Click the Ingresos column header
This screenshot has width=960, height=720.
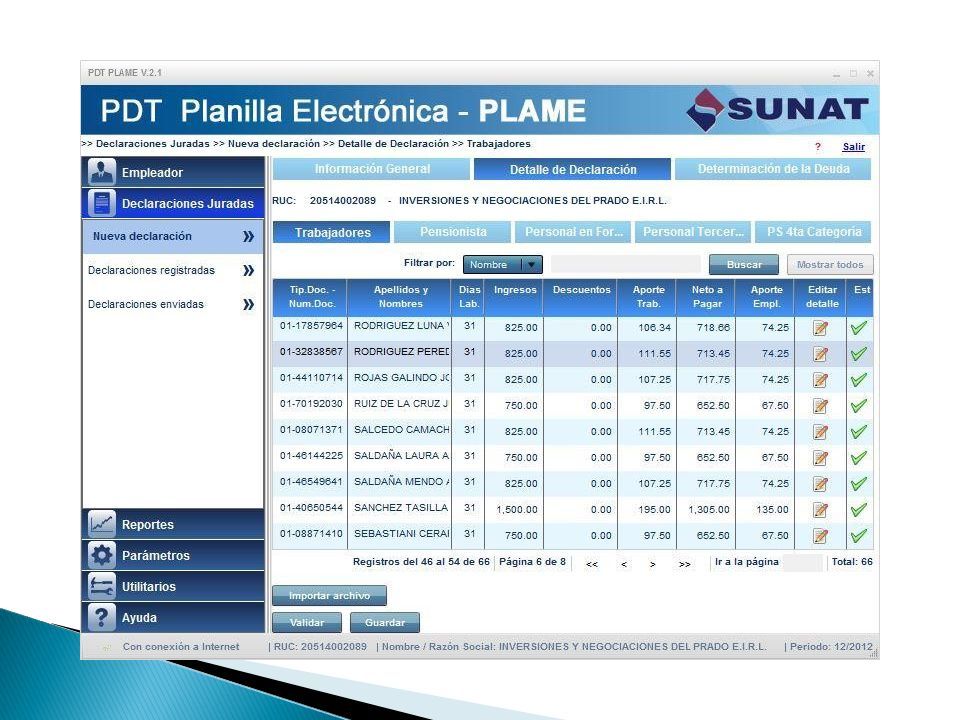515,297
